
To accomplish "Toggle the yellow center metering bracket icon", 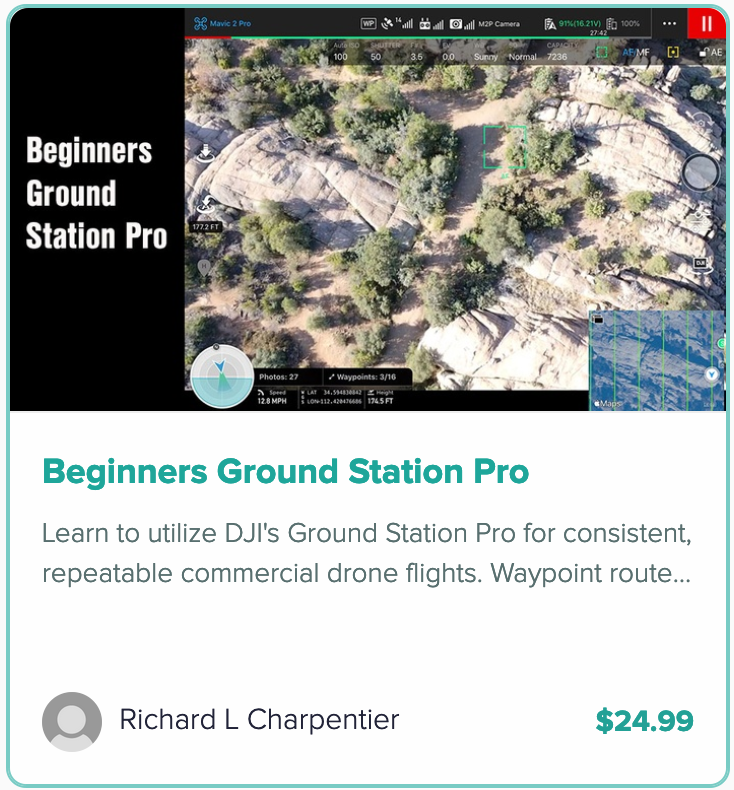I will 673,52.
